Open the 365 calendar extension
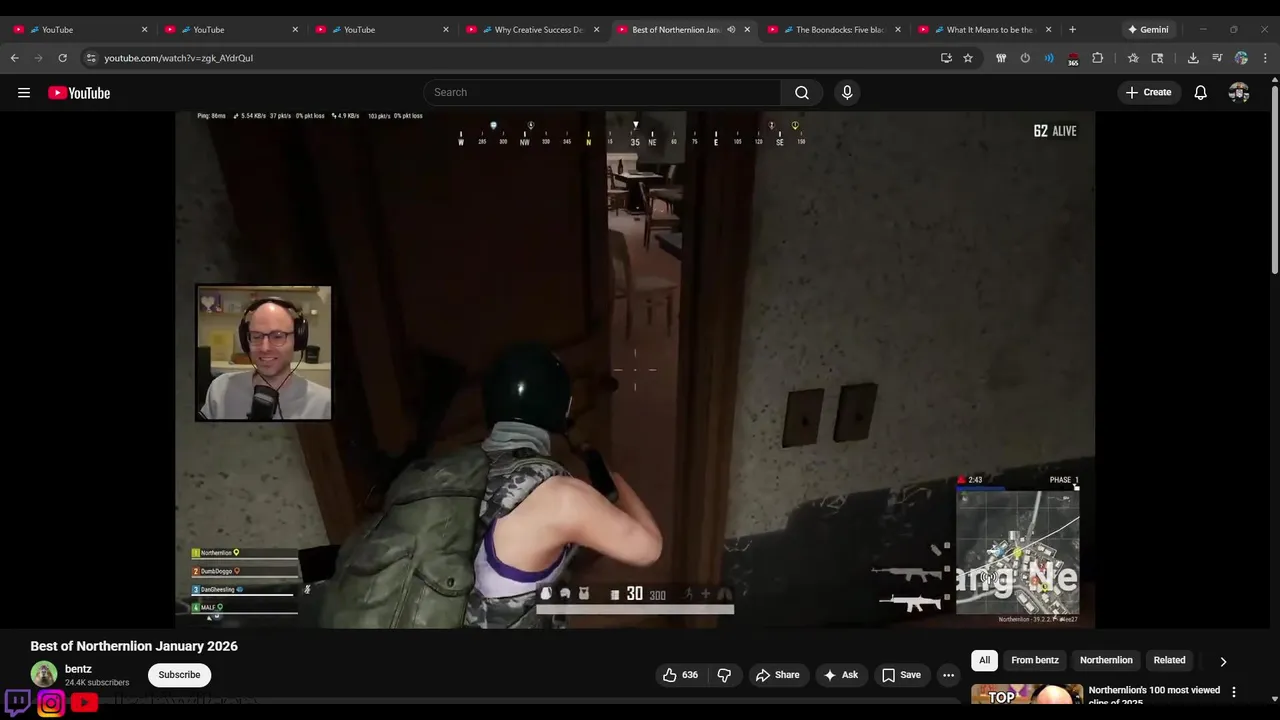Screen dimensions: 1280x720 pyautogui.click(x=1073, y=59)
